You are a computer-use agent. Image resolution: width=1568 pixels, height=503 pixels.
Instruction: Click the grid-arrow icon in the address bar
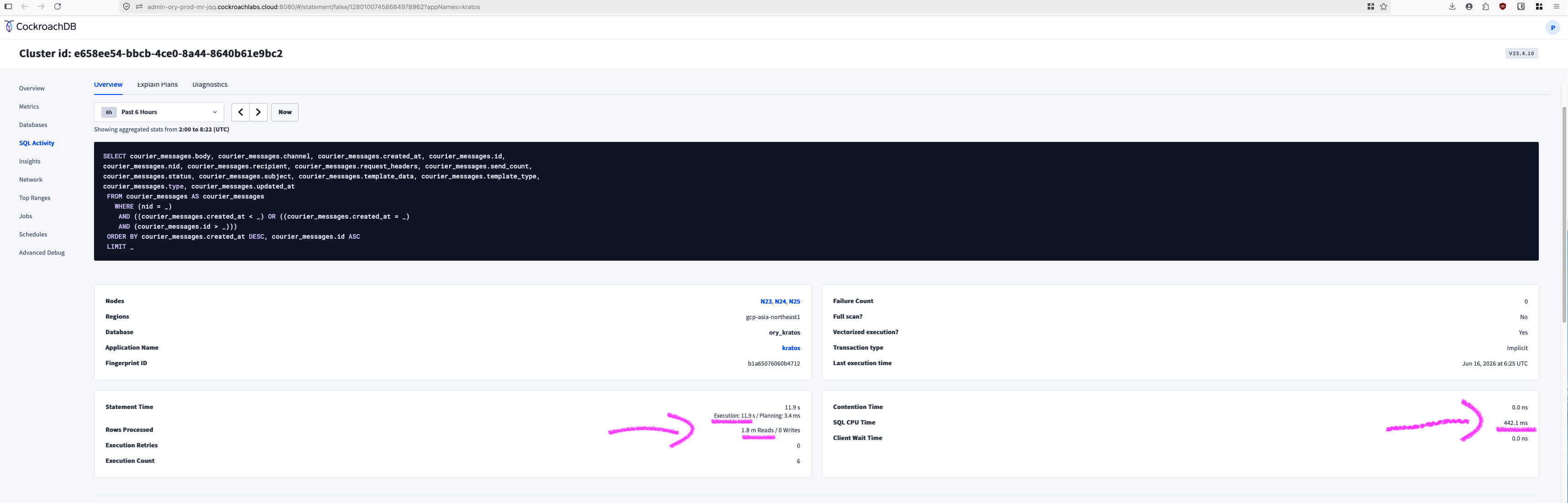[1371, 7]
